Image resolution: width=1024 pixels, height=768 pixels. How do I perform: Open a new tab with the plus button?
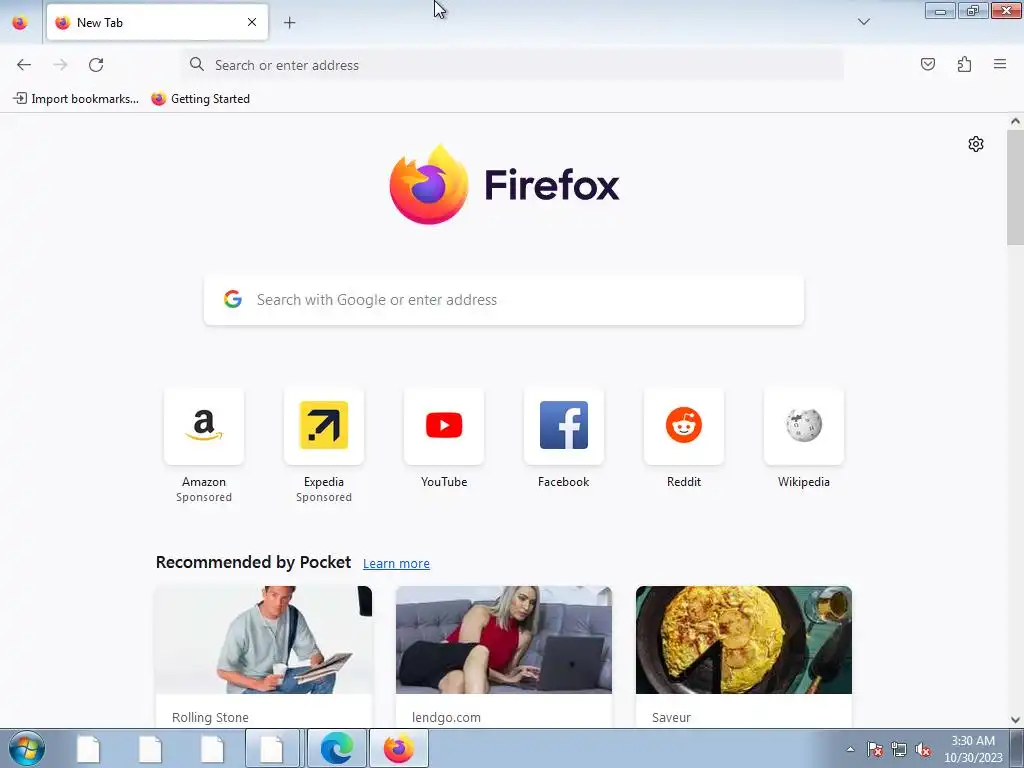click(289, 23)
